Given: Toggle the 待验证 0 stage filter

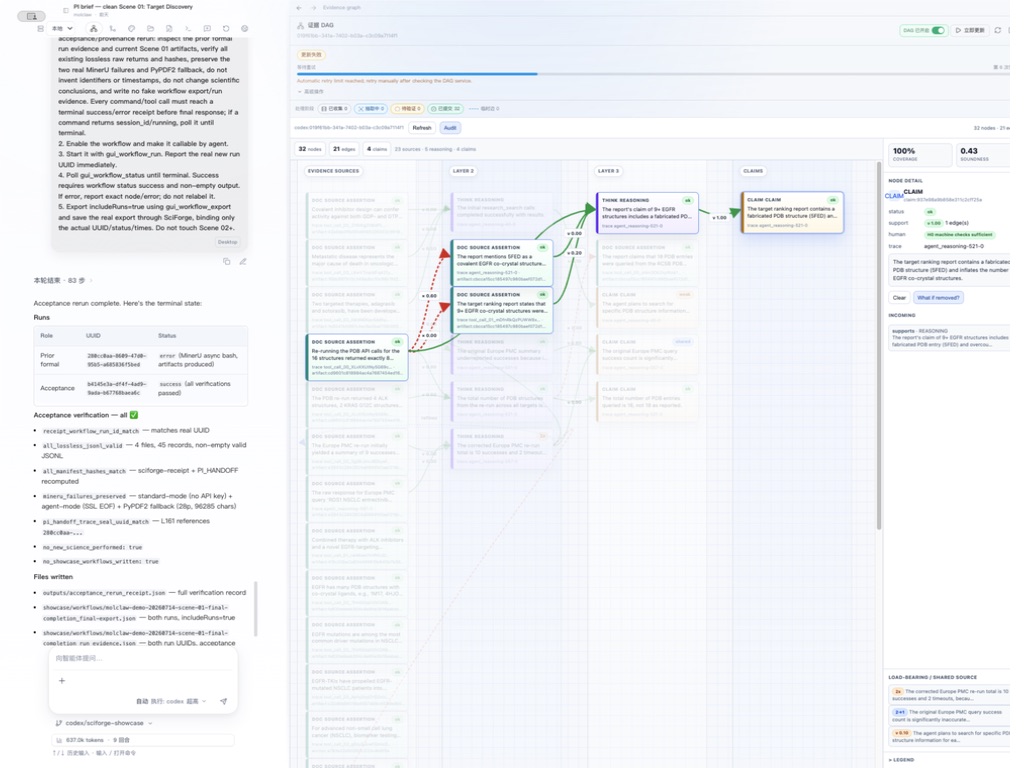Looking at the screenshot, I should point(407,109).
